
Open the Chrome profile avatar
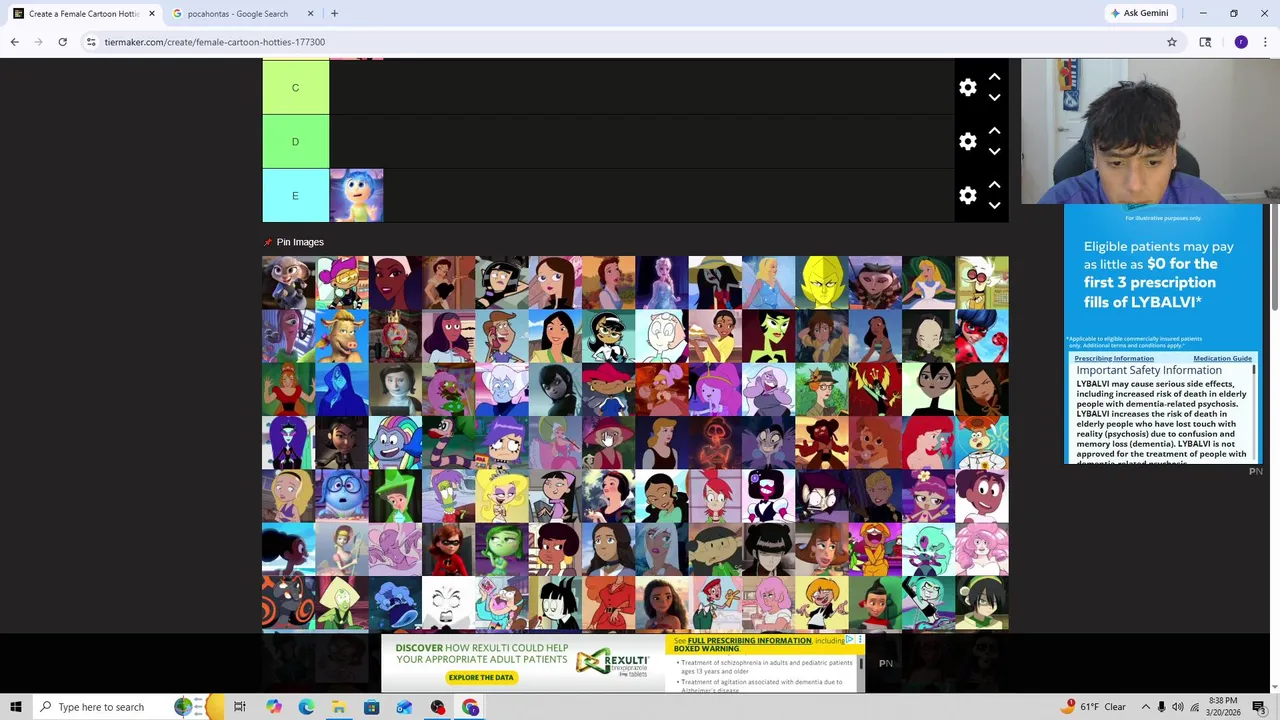tap(1241, 42)
